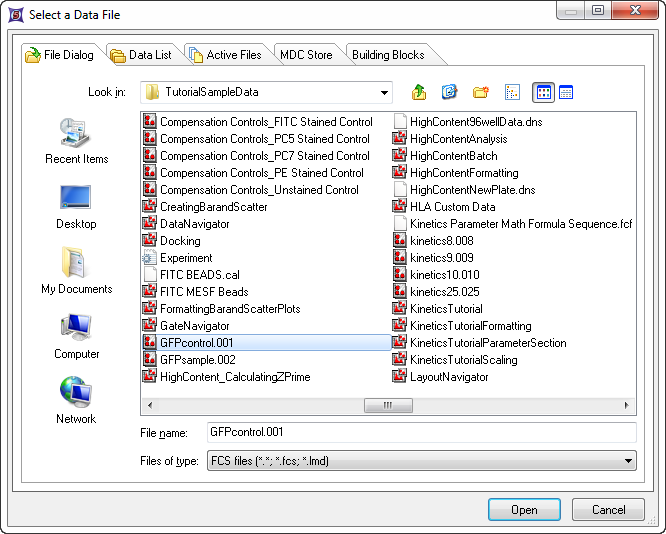Image resolution: width=666 pixels, height=534 pixels.
Task: Open My Documents in the sidebar
Action: click(x=77, y=271)
